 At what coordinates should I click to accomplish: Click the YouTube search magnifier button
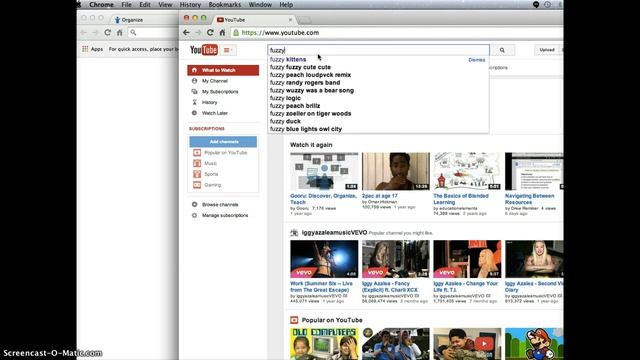pyautogui.click(x=502, y=50)
